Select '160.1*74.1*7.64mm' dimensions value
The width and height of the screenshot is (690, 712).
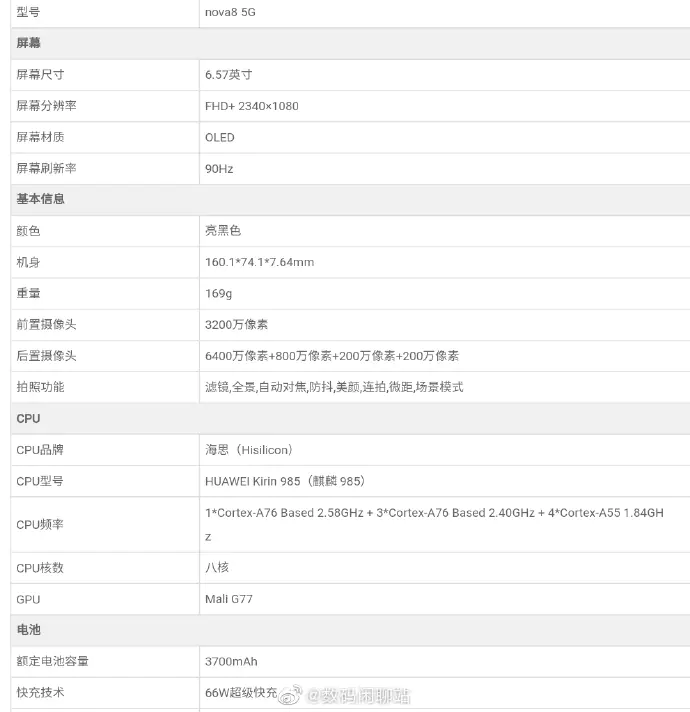pos(259,262)
